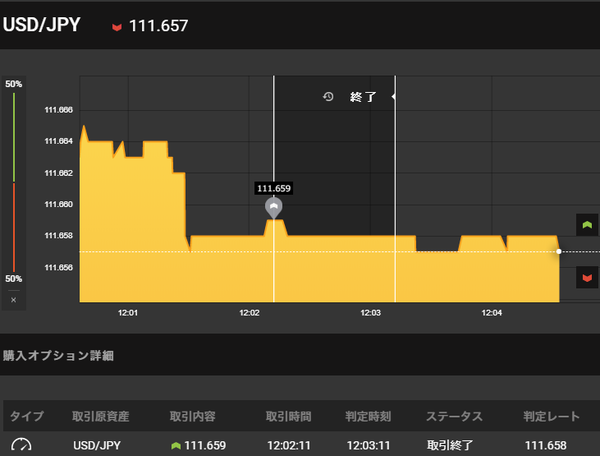Click the 111.662 price axis label
This screenshot has height=456, width=600.
59,173
